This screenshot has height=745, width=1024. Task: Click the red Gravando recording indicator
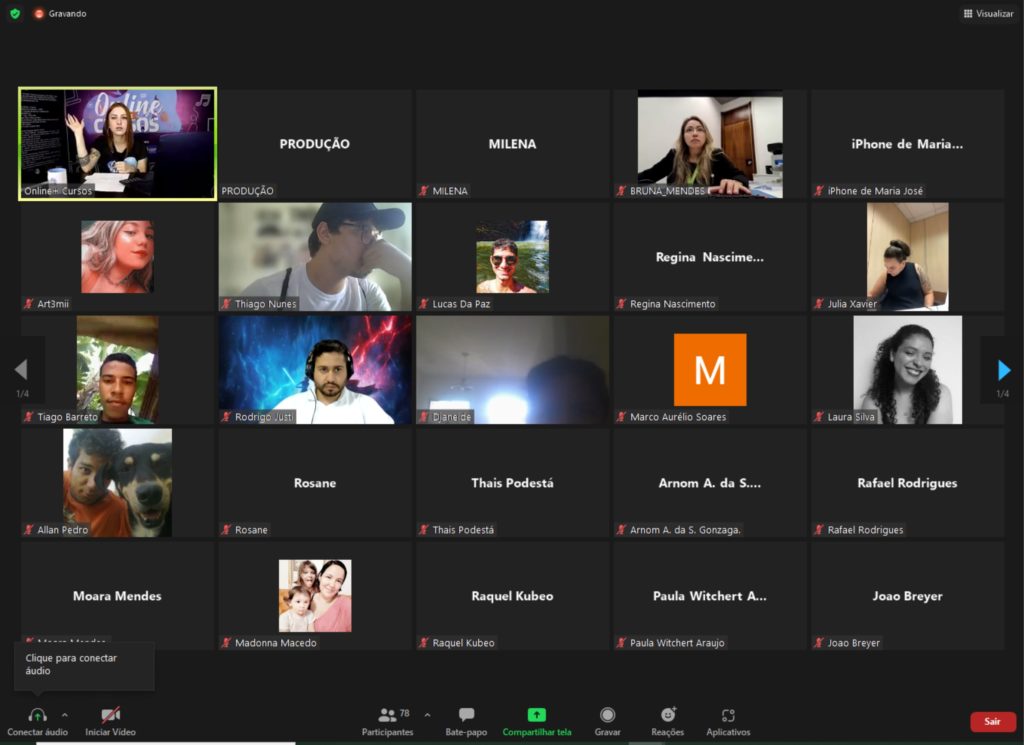click(x=40, y=14)
